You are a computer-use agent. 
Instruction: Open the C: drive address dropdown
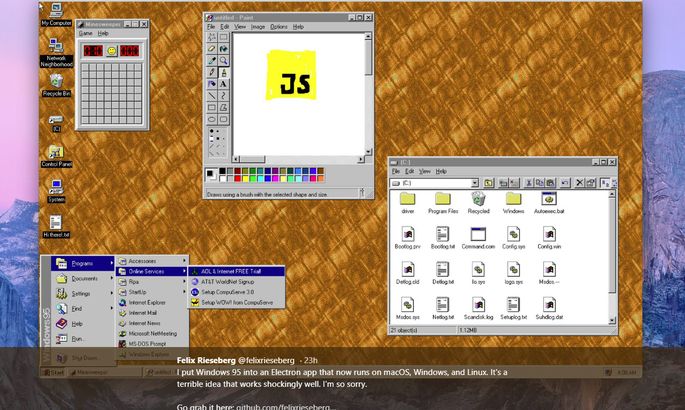(x=475, y=183)
